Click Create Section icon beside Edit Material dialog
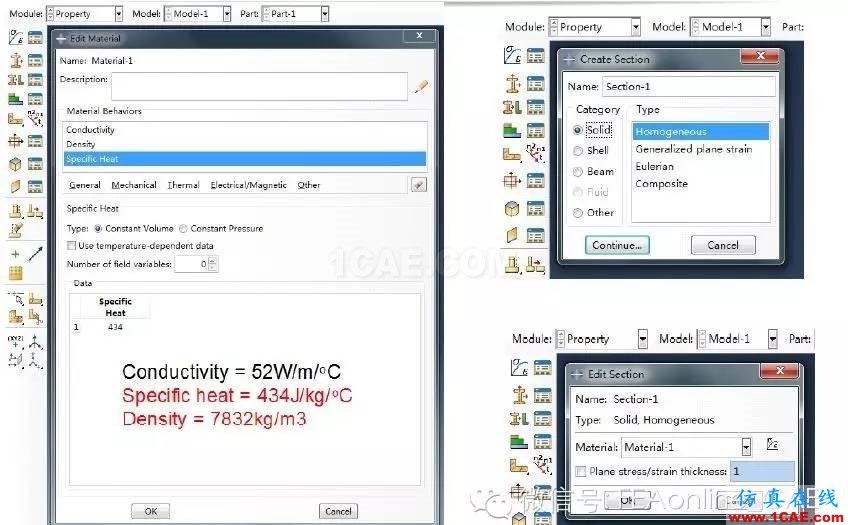The height and width of the screenshot is (525, 848). tap(16, 59)
